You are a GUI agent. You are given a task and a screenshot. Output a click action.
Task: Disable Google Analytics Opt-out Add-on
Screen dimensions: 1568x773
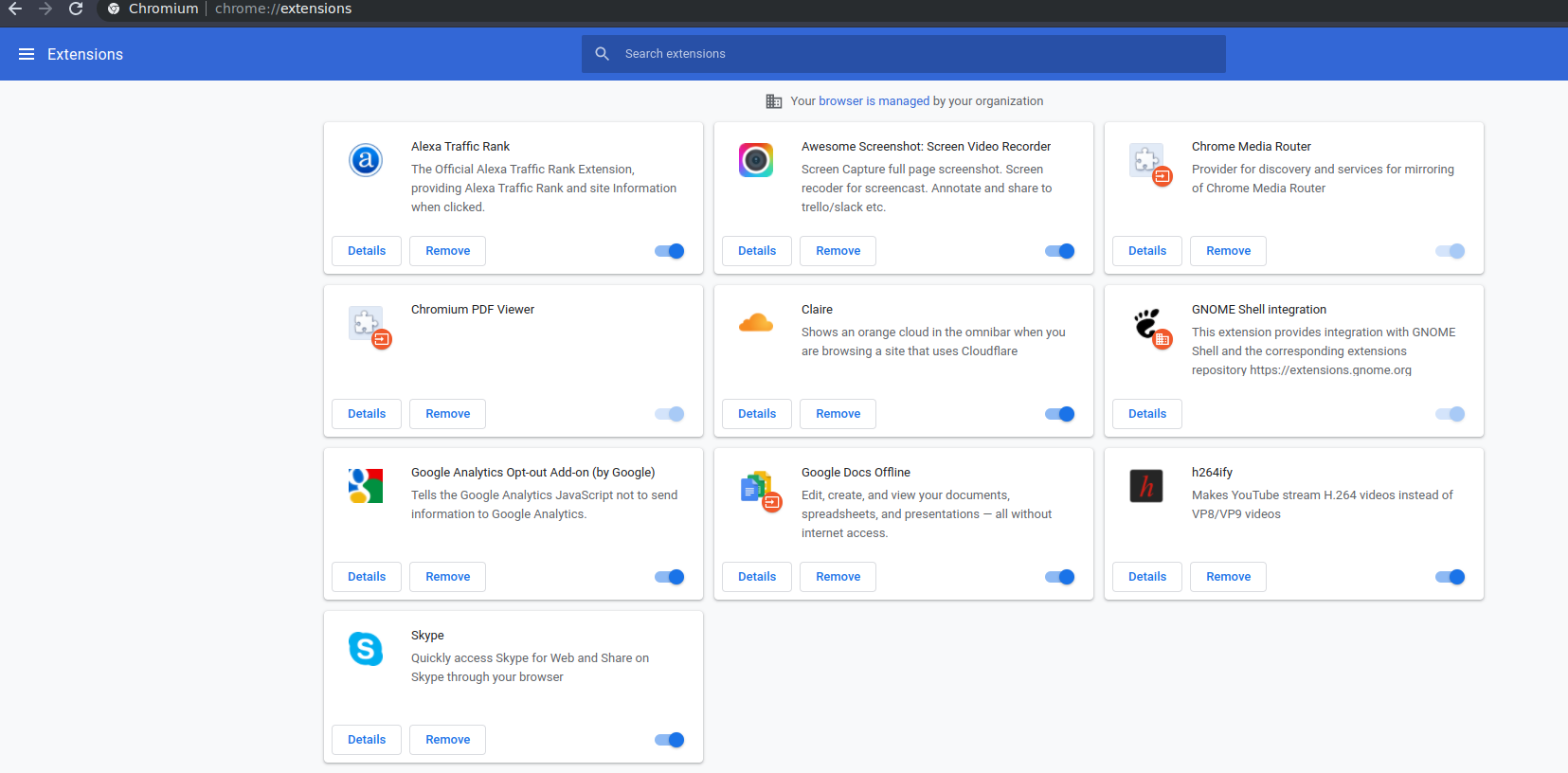669,577
